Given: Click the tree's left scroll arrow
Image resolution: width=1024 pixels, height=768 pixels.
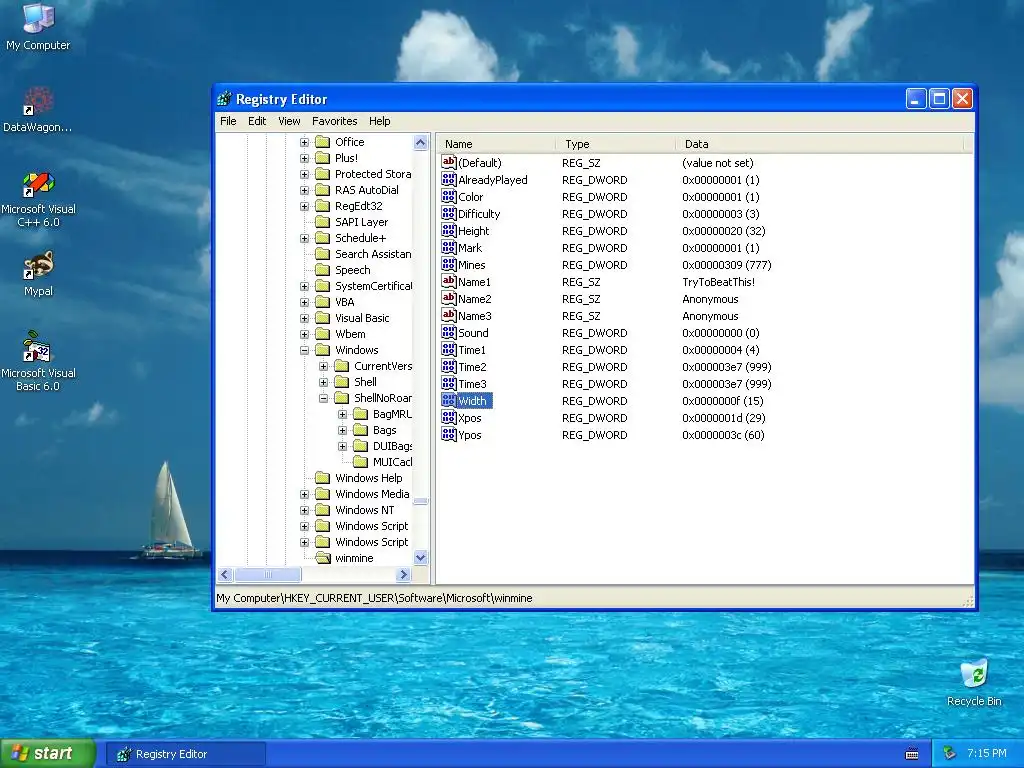Looking at the screenshot, I should pyautogui.click(x=225, y=575).
